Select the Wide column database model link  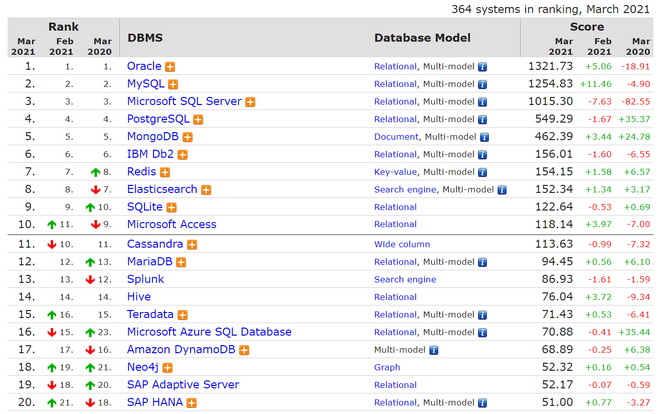[402, 244]
